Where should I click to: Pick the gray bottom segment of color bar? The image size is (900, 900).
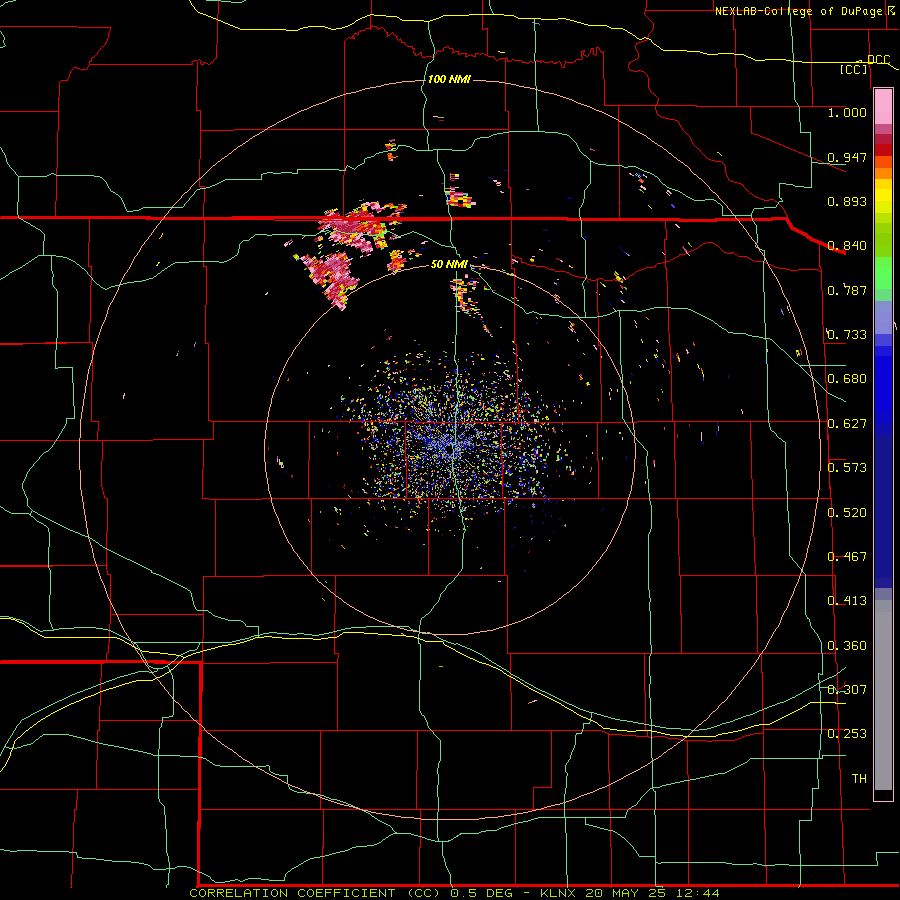point(883,700)
